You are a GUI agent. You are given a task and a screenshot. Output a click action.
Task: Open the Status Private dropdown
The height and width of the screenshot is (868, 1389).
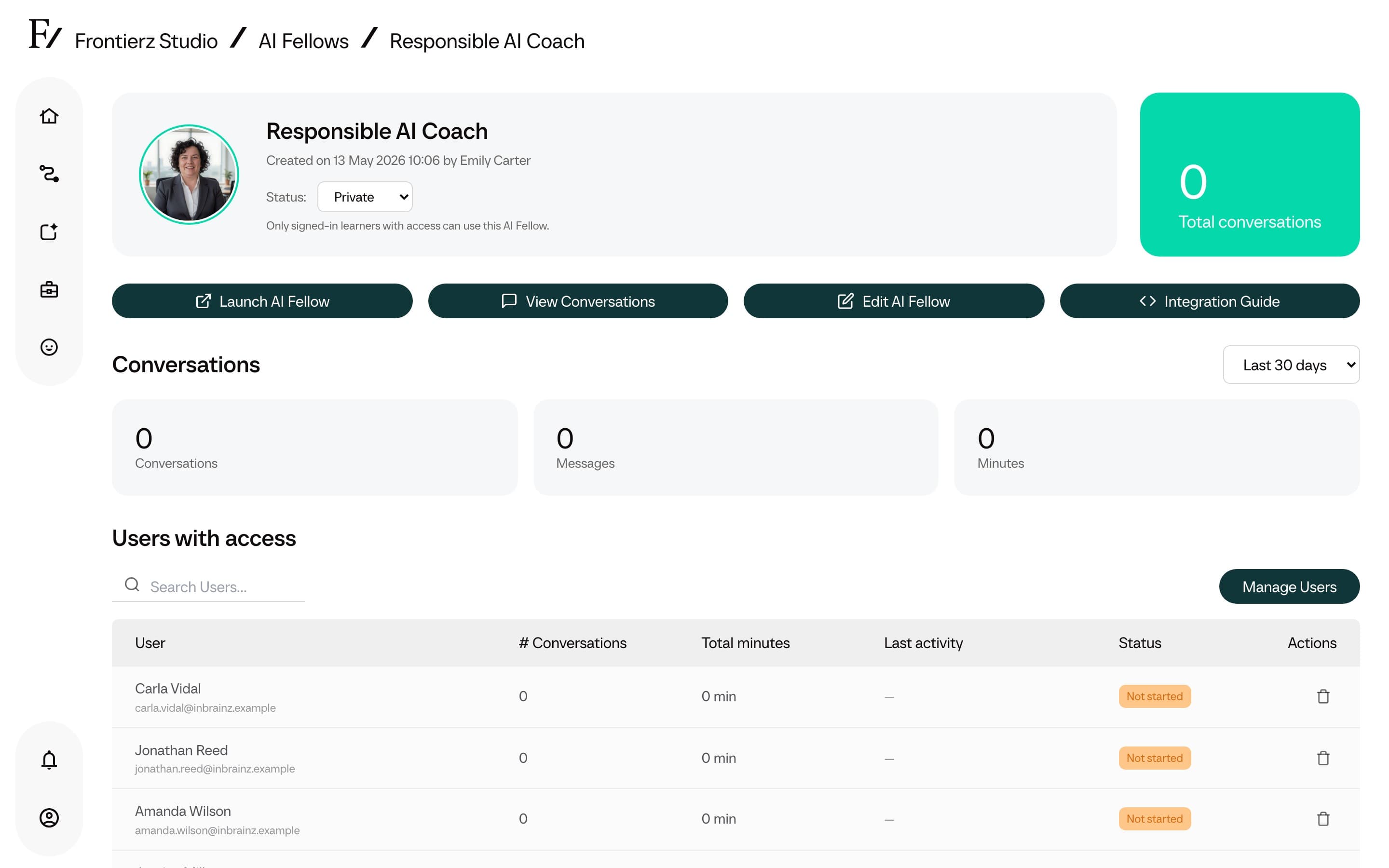pos(365,197)
